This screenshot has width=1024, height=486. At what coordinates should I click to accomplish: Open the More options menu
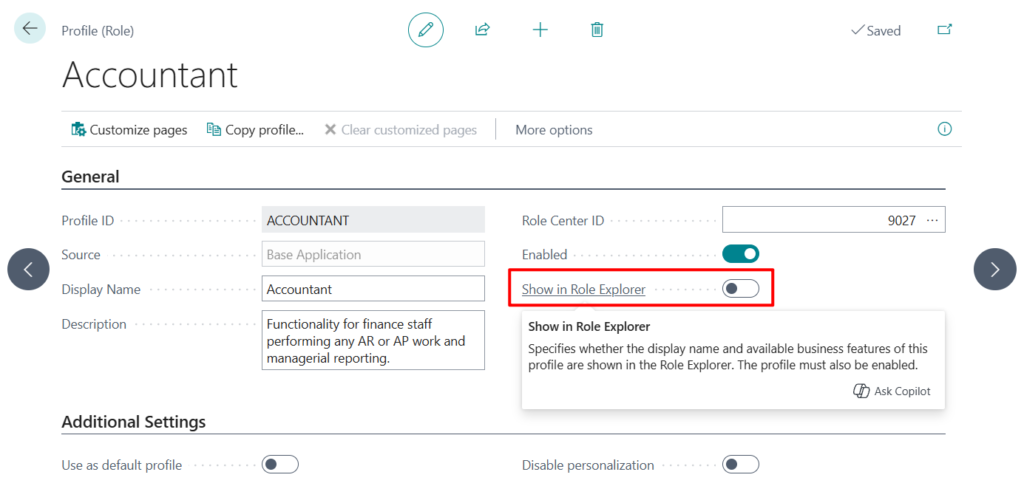pyautogui.click(x=554, y=130)
